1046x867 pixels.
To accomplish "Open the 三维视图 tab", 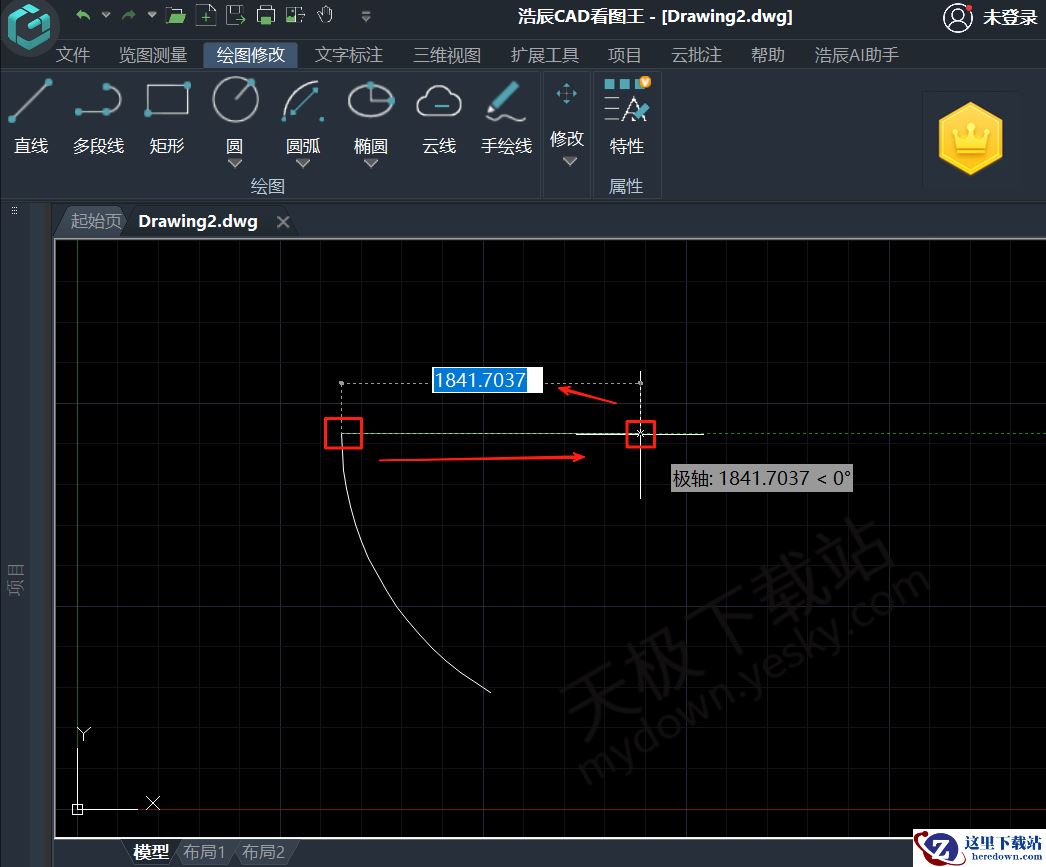I will click(446, 55).
